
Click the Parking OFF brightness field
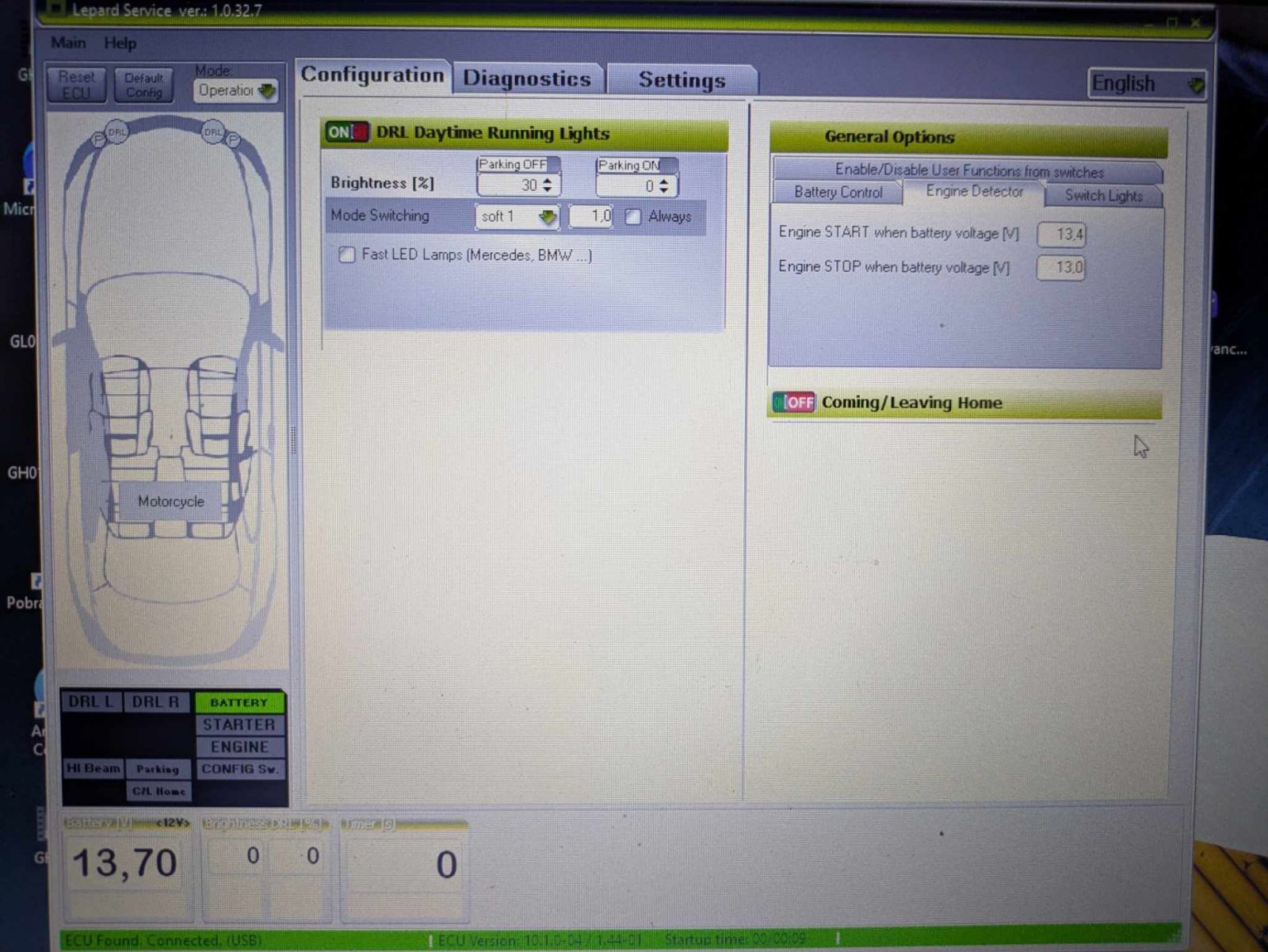(518, 185)
